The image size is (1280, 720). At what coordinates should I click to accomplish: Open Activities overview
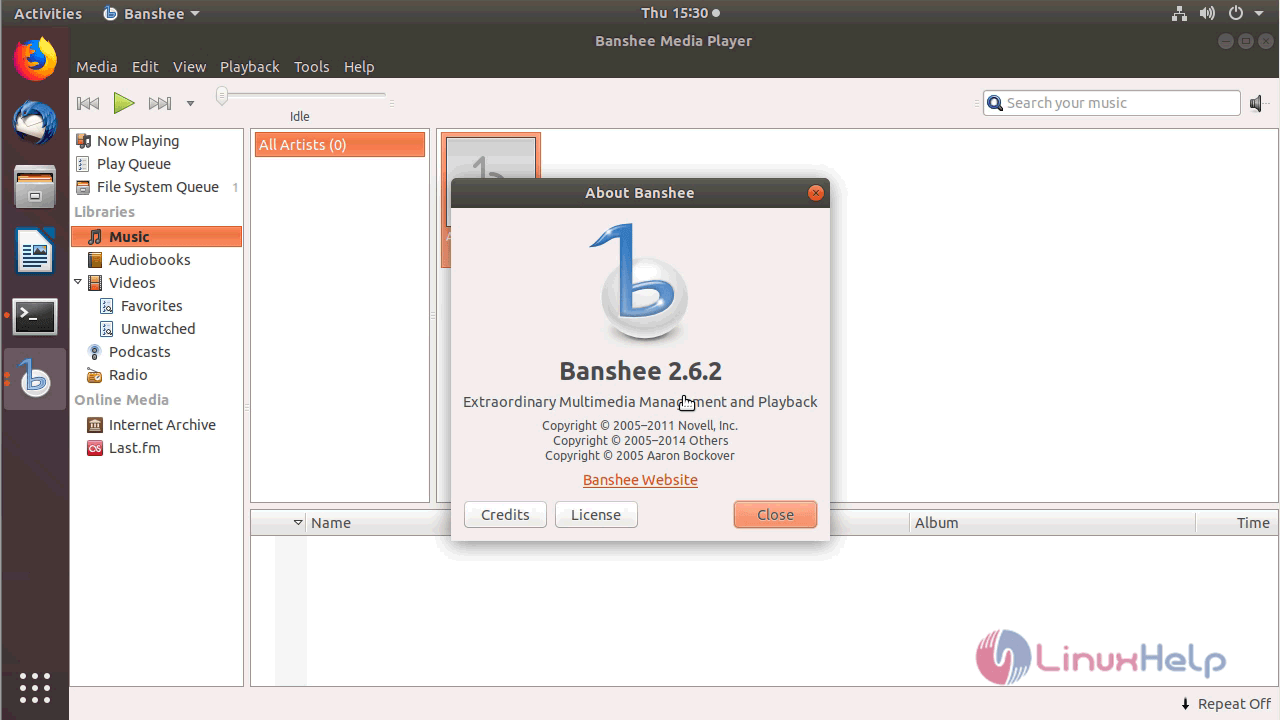48,13
